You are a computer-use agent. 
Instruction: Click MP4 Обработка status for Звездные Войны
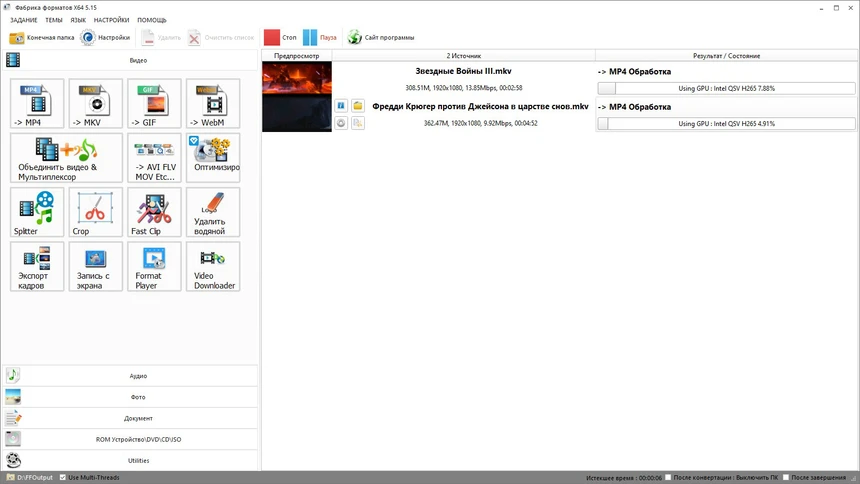635,71
